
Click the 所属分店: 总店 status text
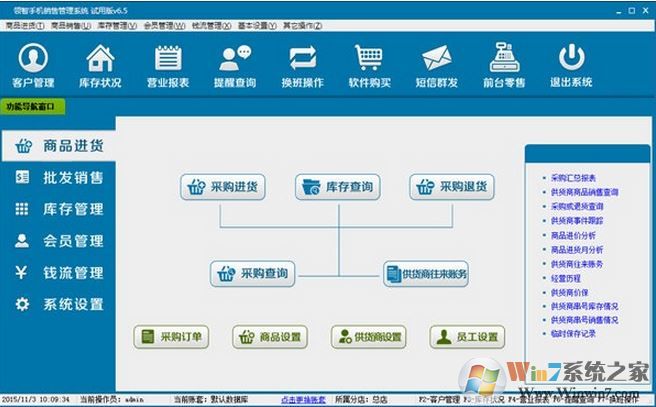pos(361,399)
